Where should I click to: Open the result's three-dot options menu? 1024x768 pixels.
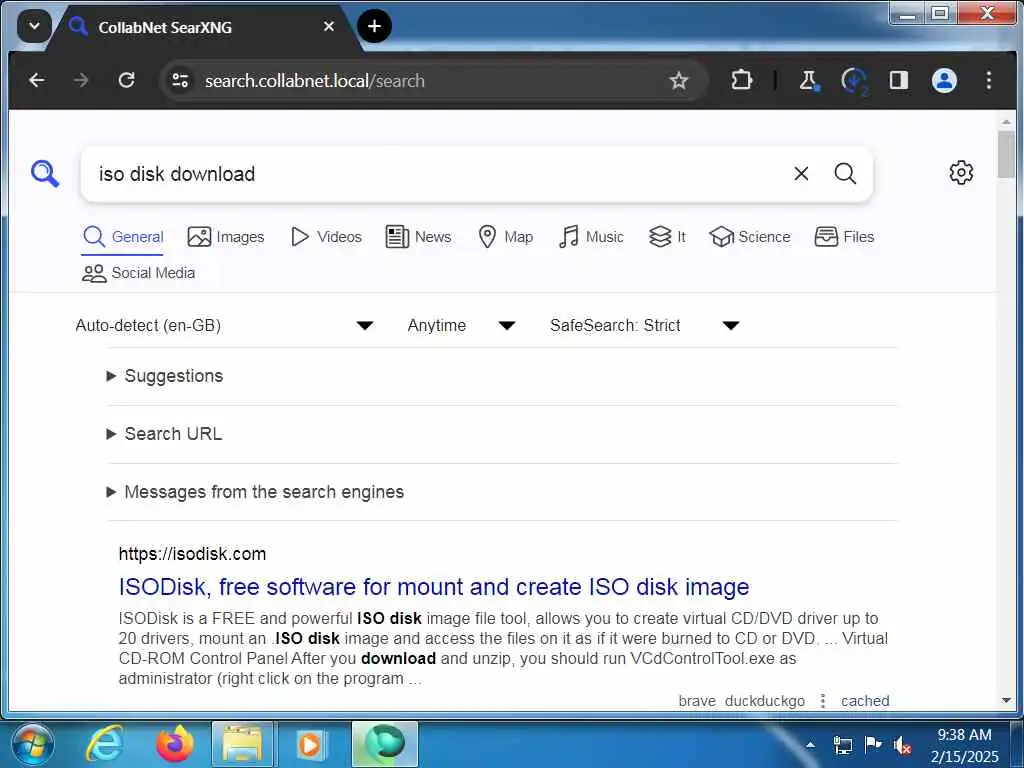pyautogui.click(x=823, y=701)
